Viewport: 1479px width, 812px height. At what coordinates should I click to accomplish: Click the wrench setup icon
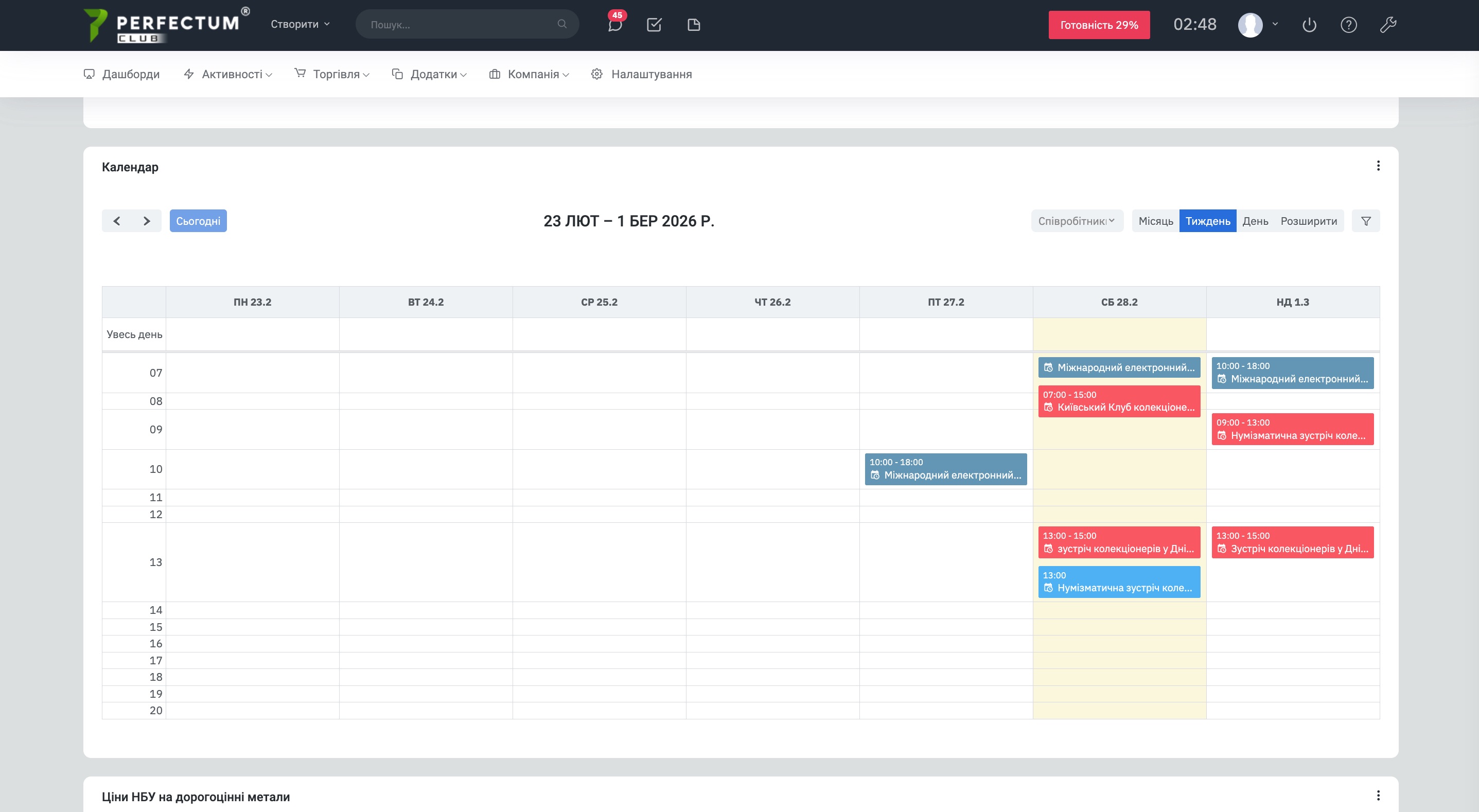[x=1388, y=25]
